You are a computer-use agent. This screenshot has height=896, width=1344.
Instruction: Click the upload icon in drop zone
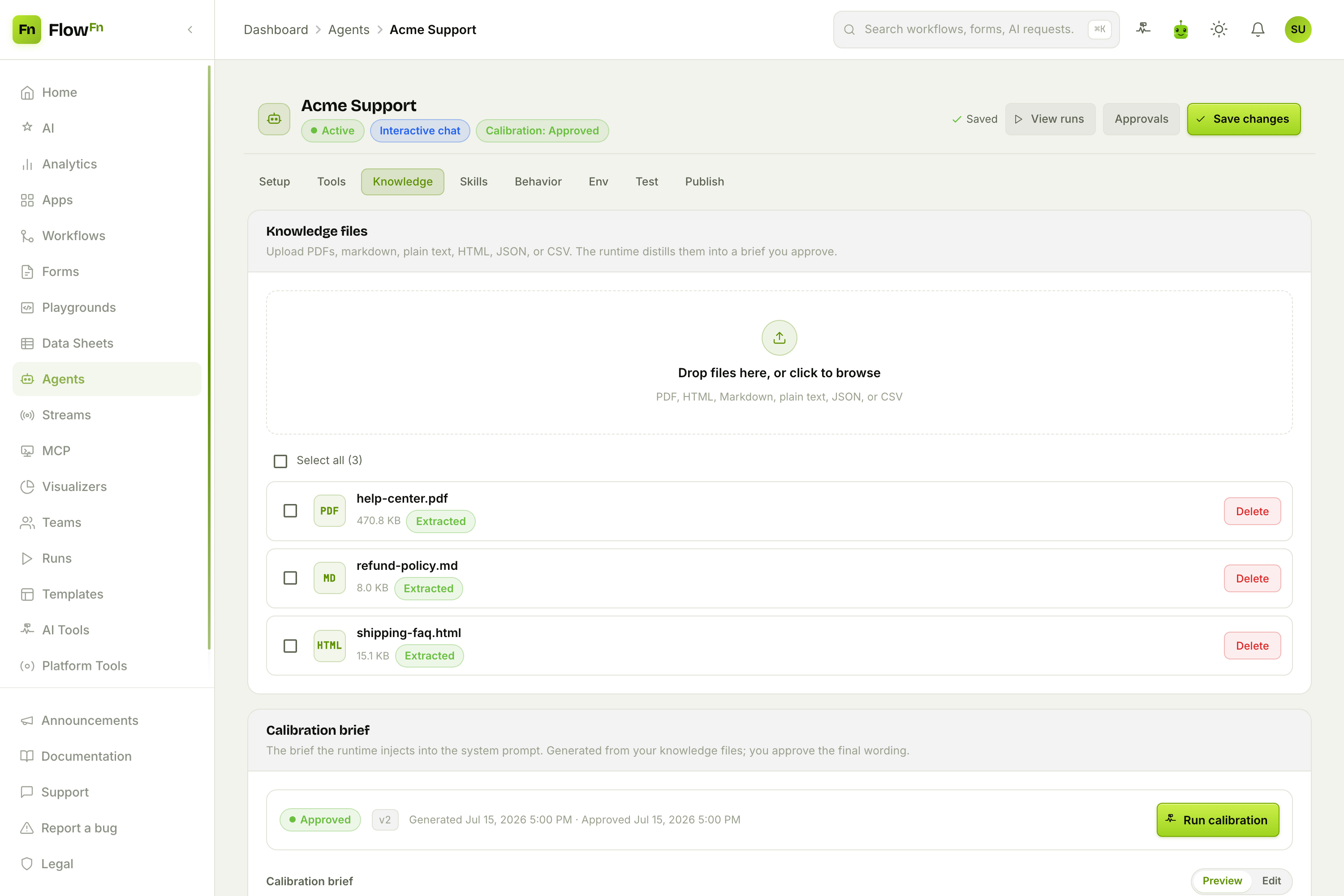[780, 338]
